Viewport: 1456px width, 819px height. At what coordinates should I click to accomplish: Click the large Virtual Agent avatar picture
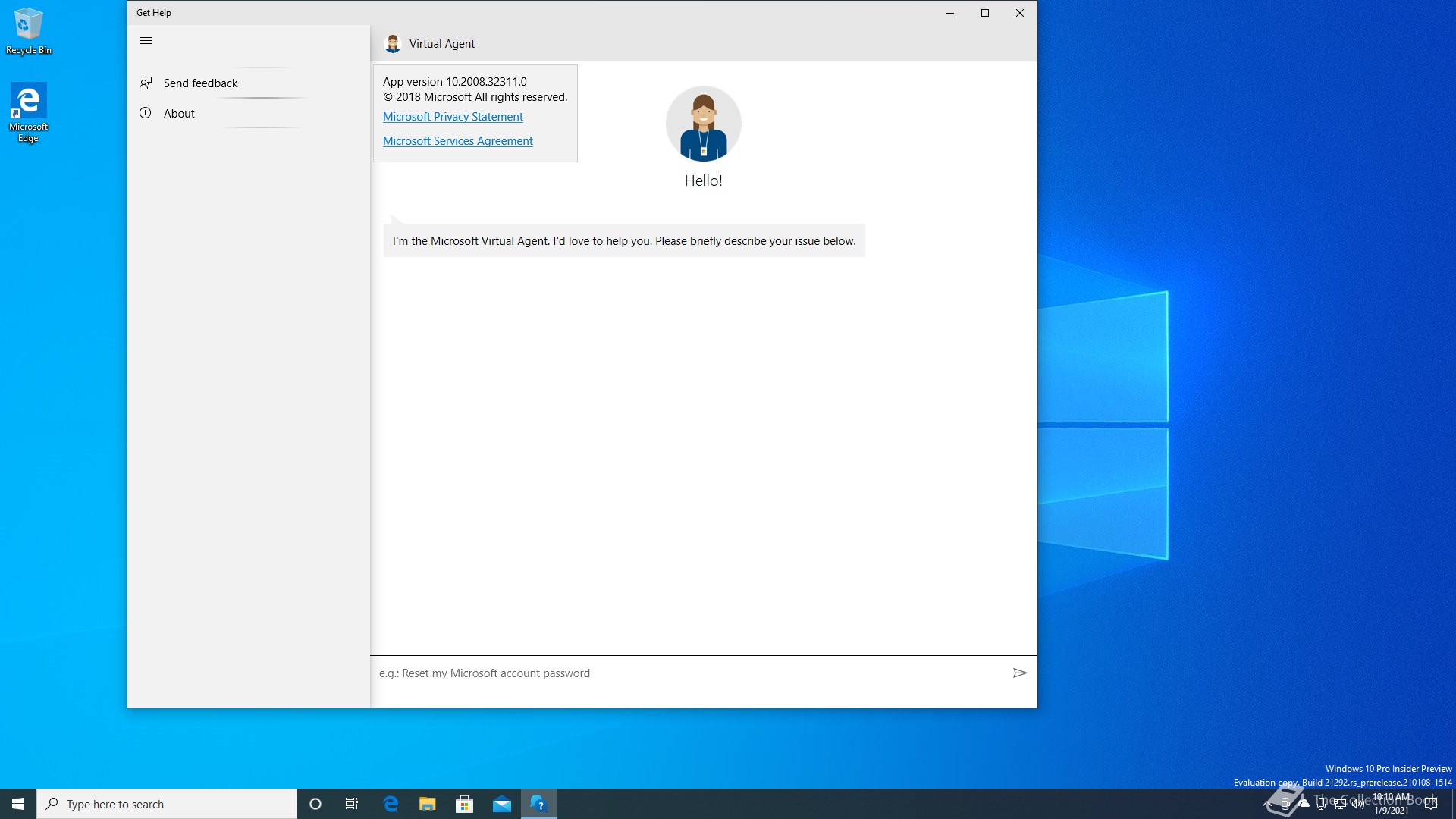703,124
